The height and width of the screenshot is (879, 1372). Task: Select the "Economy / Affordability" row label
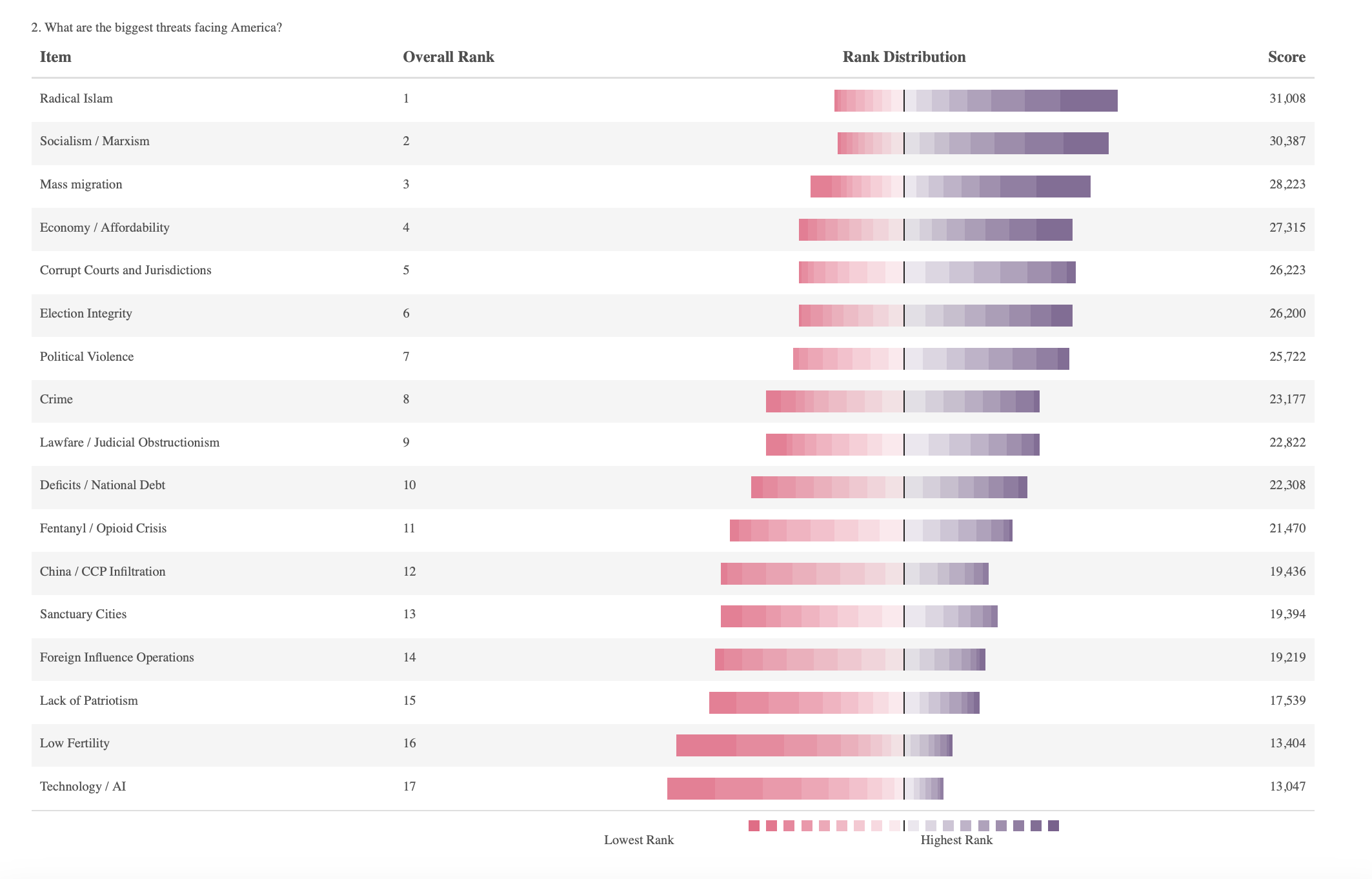coord(105,227)
